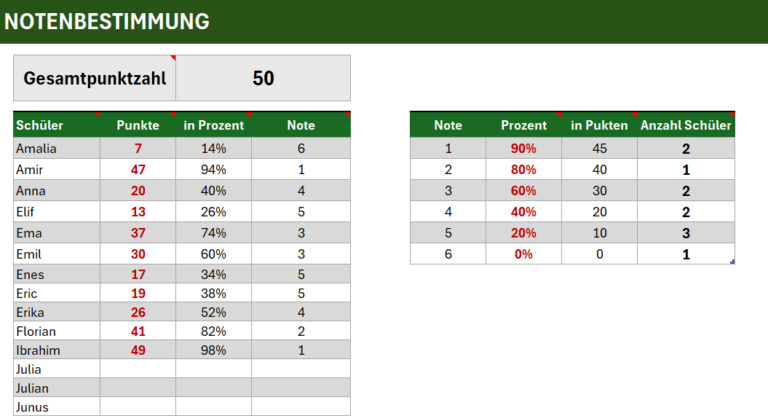The height and width of the screenshot is (416, 768).
Task: Select Amir's points value 47
Action: pos(138,169)
